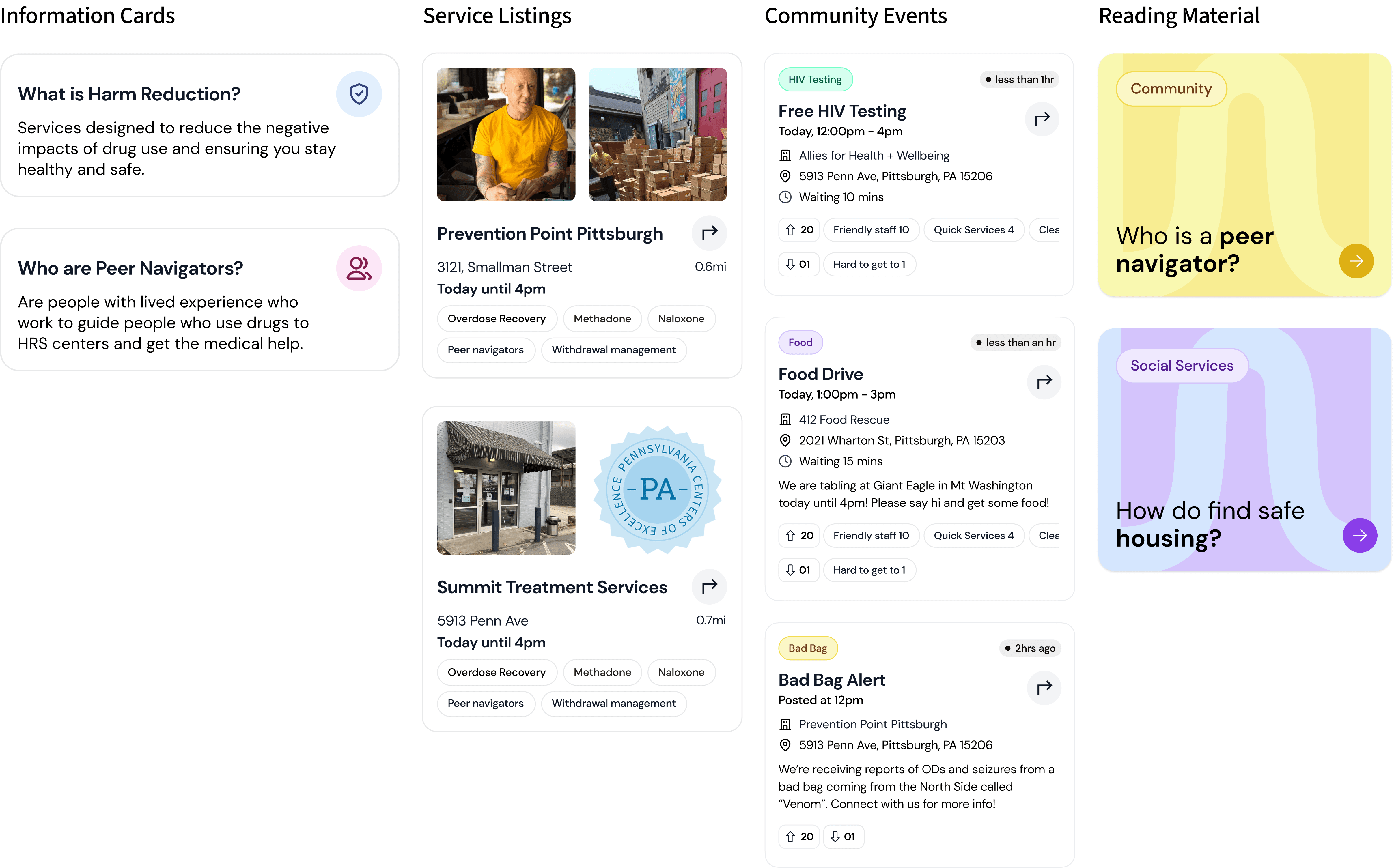Click share arrow on Bad Bag Alert
1394x868 pixels.
tap(1044, 687)
